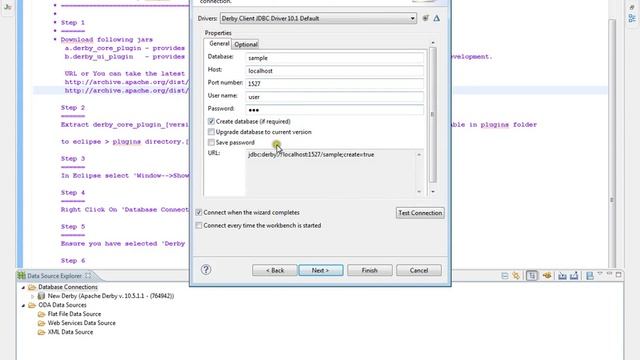The width and height of the screenshot is (640, 360).
Task: Open the Explorer View Menu triangle
Action: click(600, 273)
